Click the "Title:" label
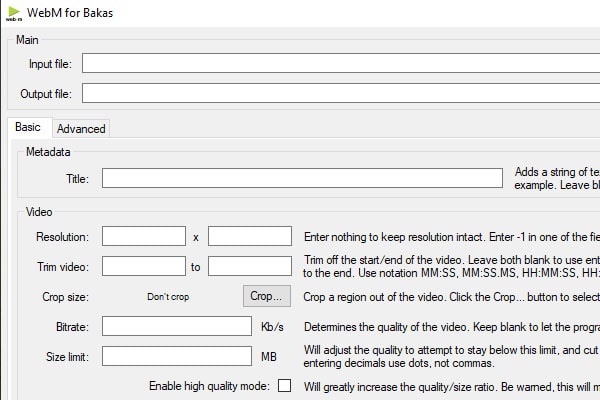Screen dimensions: 600x400 coord(77,179)
